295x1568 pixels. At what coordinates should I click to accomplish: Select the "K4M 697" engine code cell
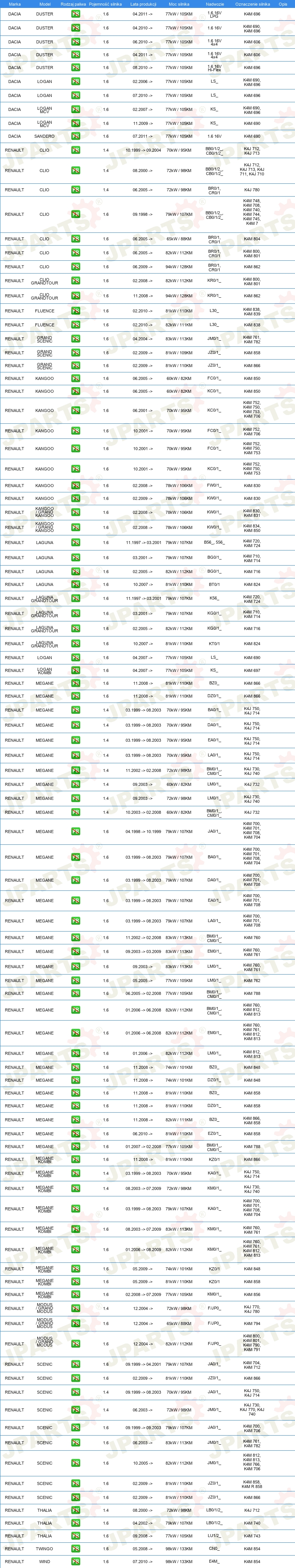(x=252, y=671)
